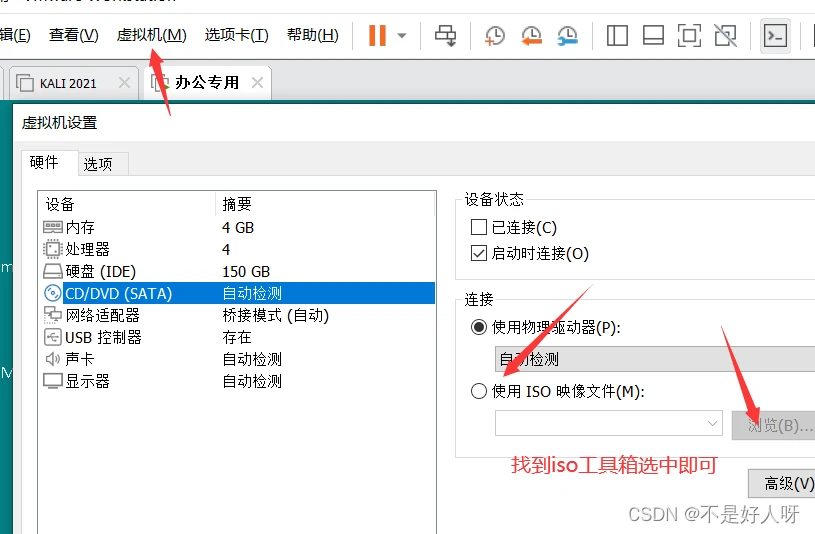Pause the virtual machine with the orange pause icon
The image size is (815, 534).
point(377,35)
